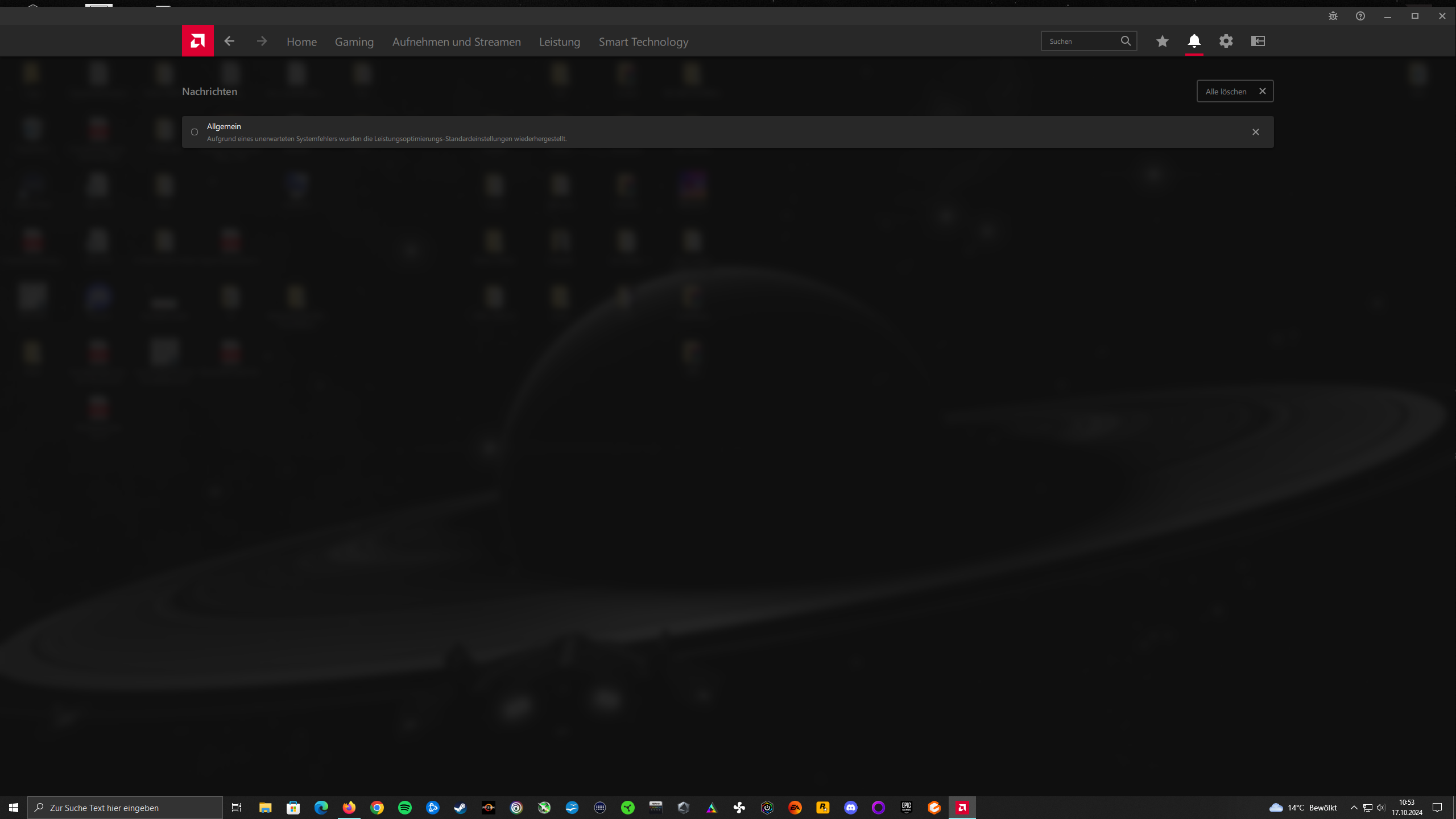Screen dimensions: 1456x819
Task: Toggle the sidebar panel icon
Action: coord(1258,41)
